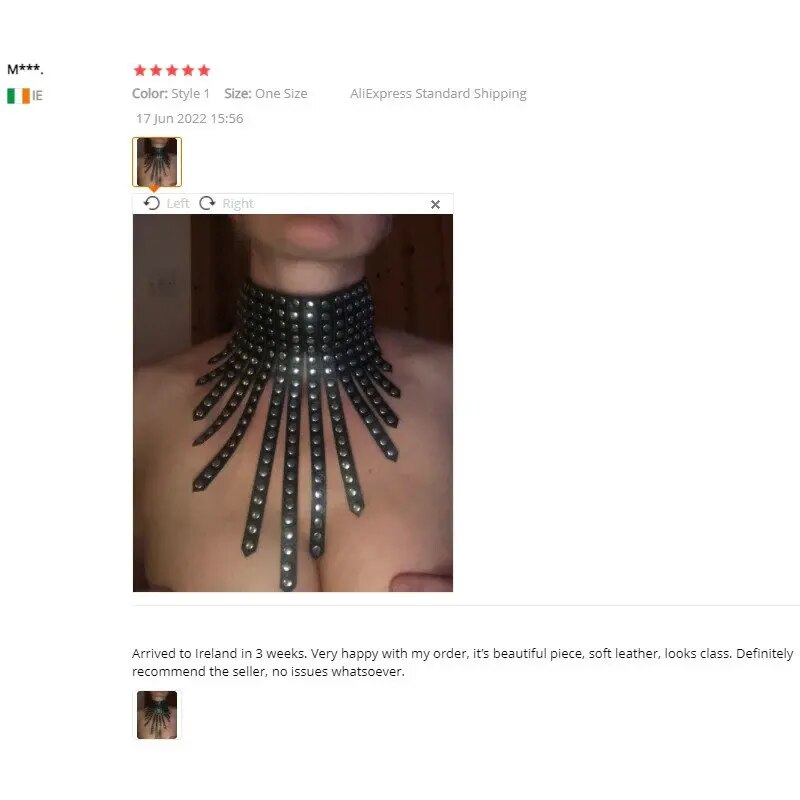The image size is (800, 800).
Task: Click the reviewer name M***.
Action: [26, 69]
